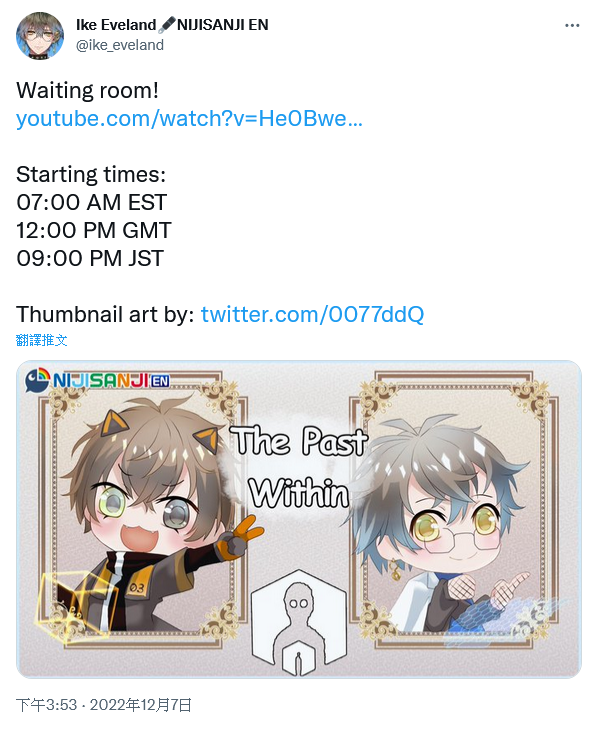Image resolution: width=598 pixels, height=731 pixels.
Task: Click Ike Eveland's profile avatar
Action: (x=40, y=36)
